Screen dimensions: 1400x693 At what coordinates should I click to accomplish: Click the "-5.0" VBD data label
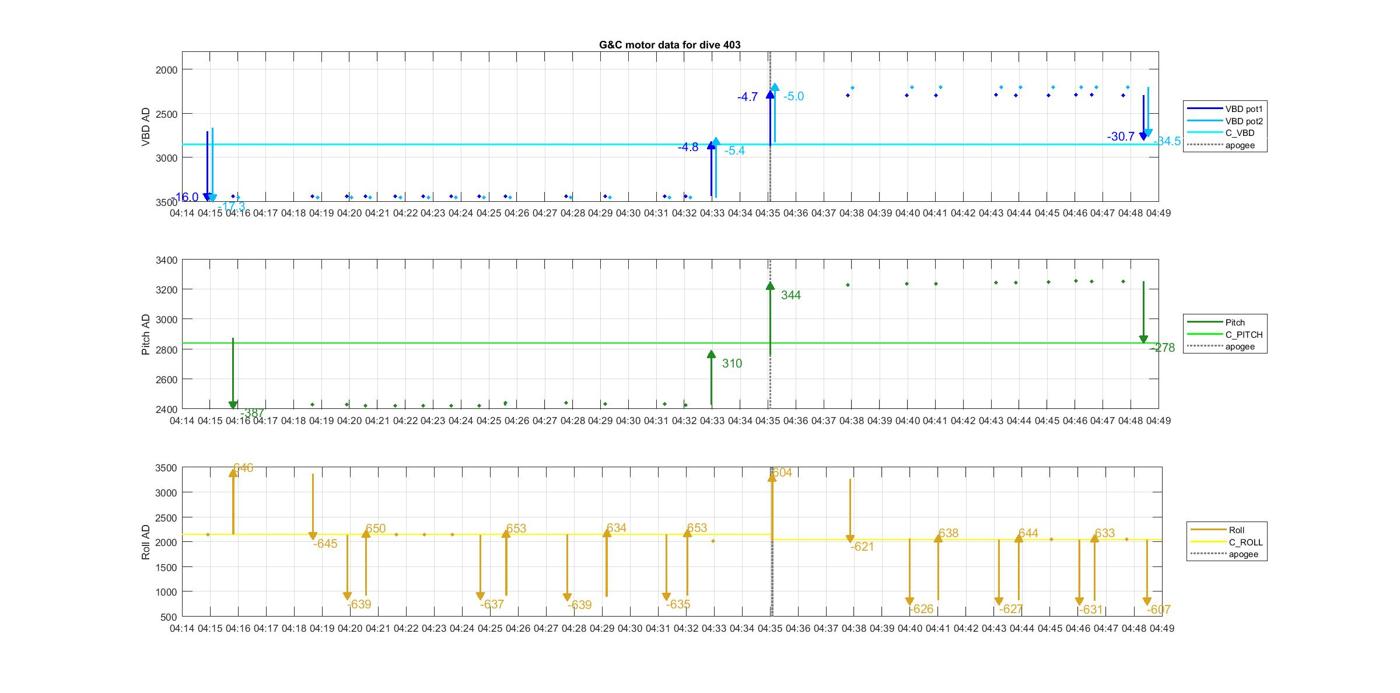794,97
